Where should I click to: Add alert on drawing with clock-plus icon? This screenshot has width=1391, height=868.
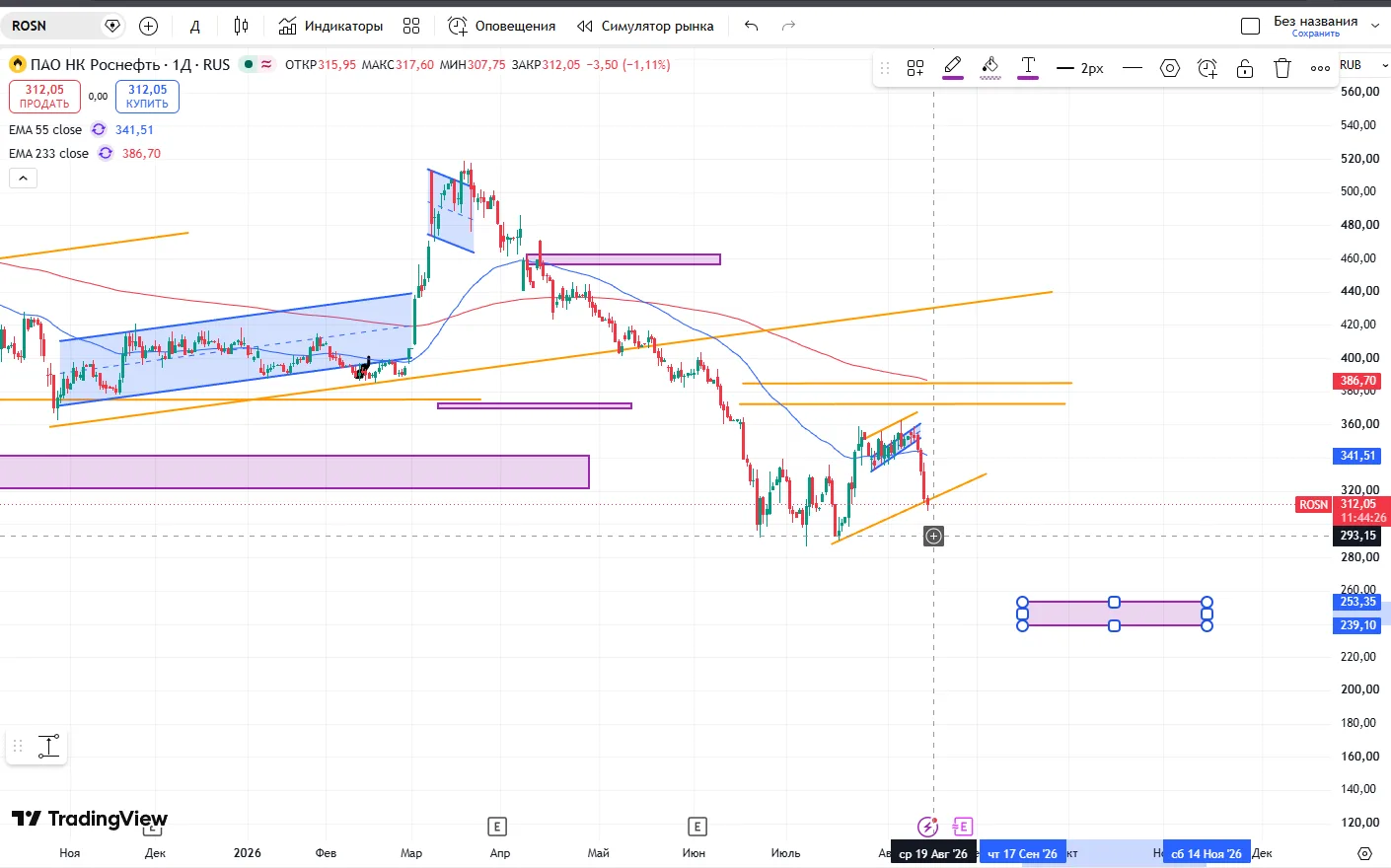[1208, 68]
